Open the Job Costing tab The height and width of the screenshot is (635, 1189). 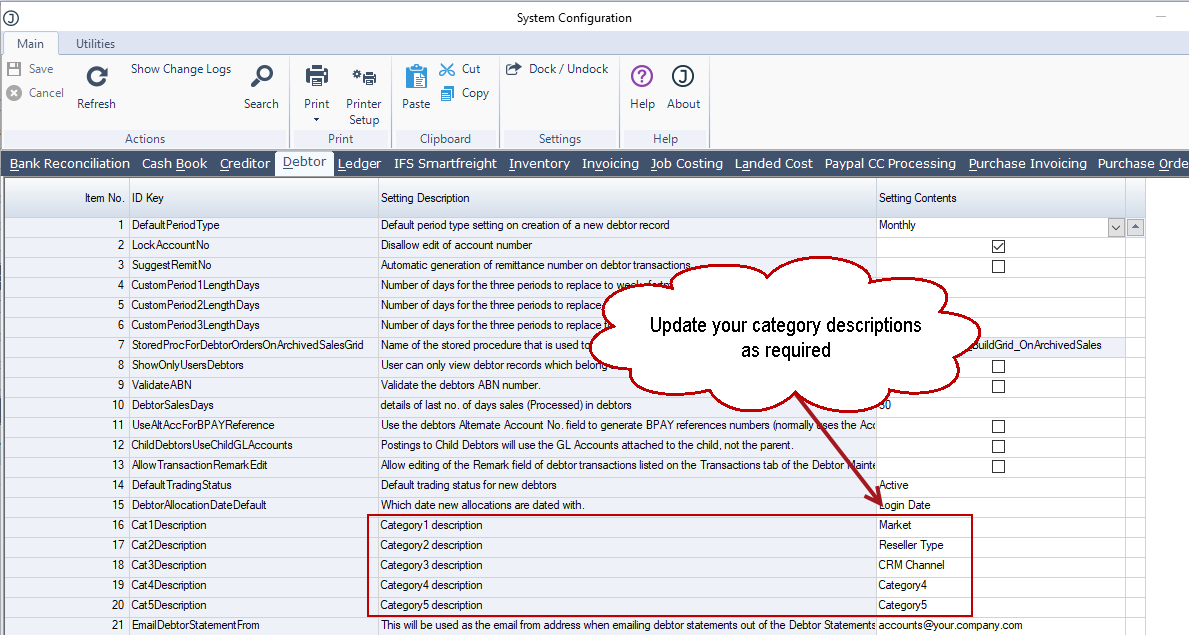click(x=687, y=164)
